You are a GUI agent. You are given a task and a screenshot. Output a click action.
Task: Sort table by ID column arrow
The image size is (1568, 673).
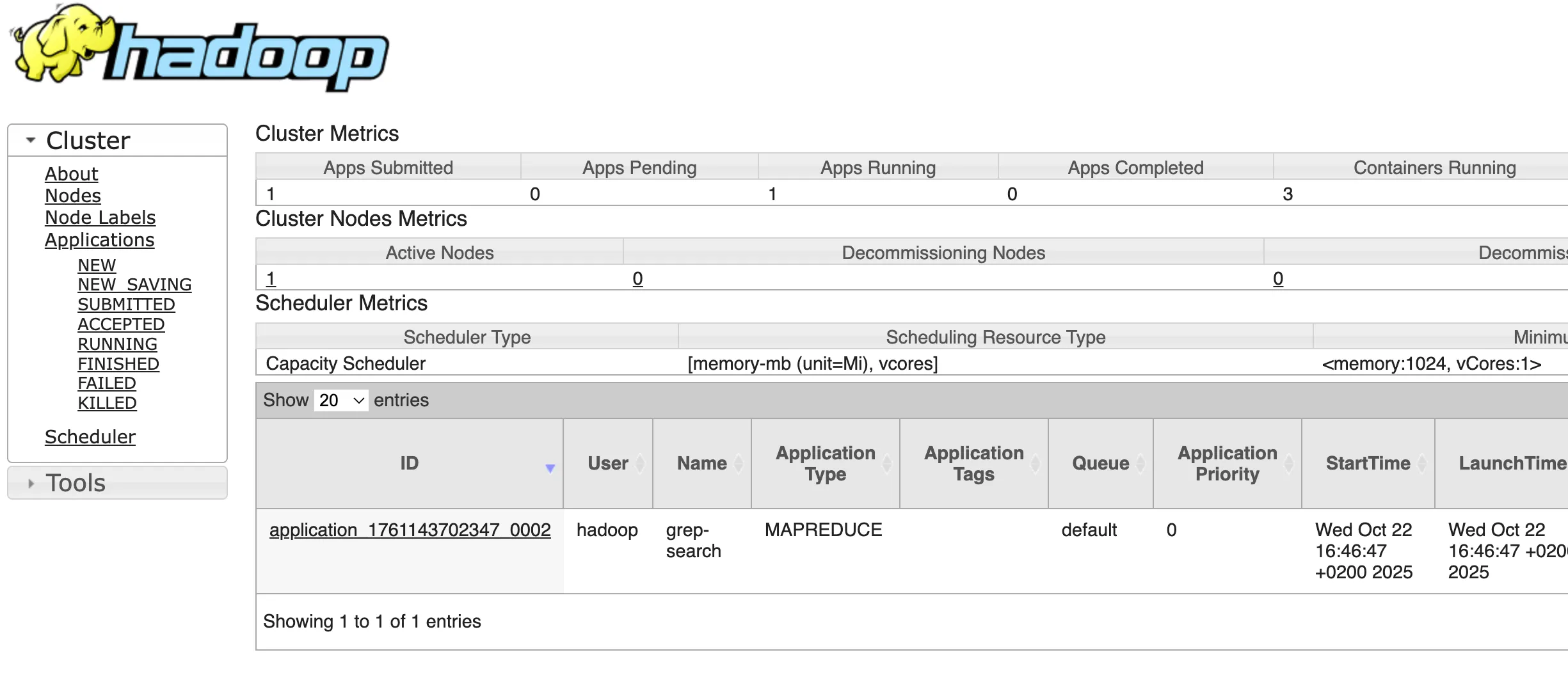pyautogui.click(x=550, y=468)
